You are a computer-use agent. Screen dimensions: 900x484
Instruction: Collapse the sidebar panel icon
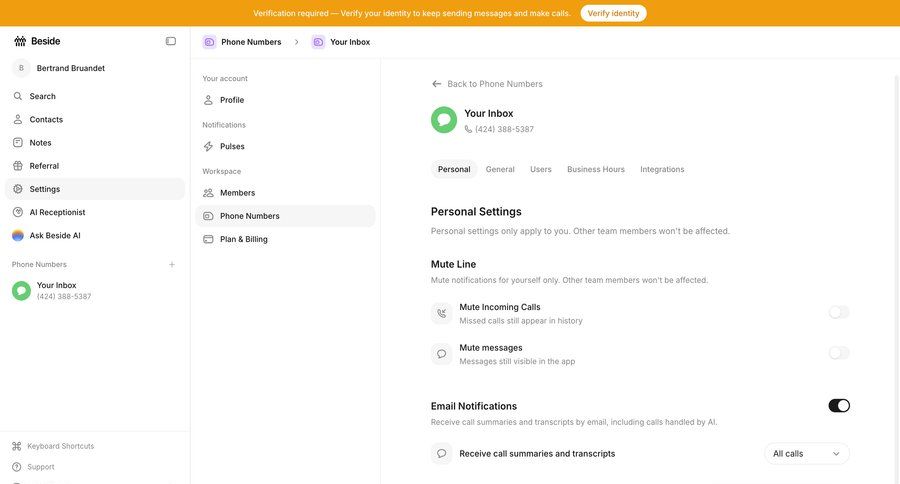click(170, 41)
